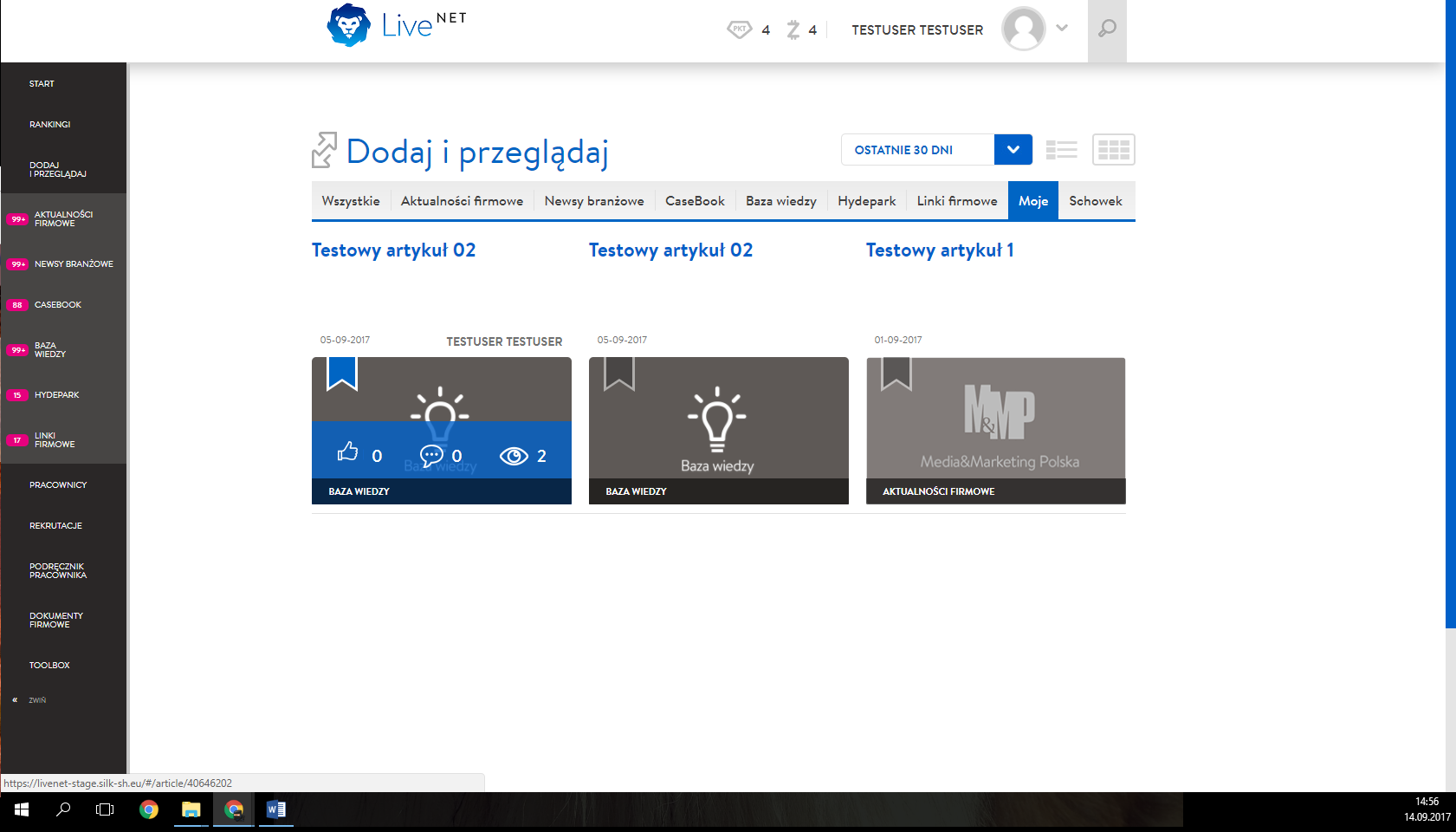Switch to list view layout
1456x832 pixels.
[x=1062, y=150]
